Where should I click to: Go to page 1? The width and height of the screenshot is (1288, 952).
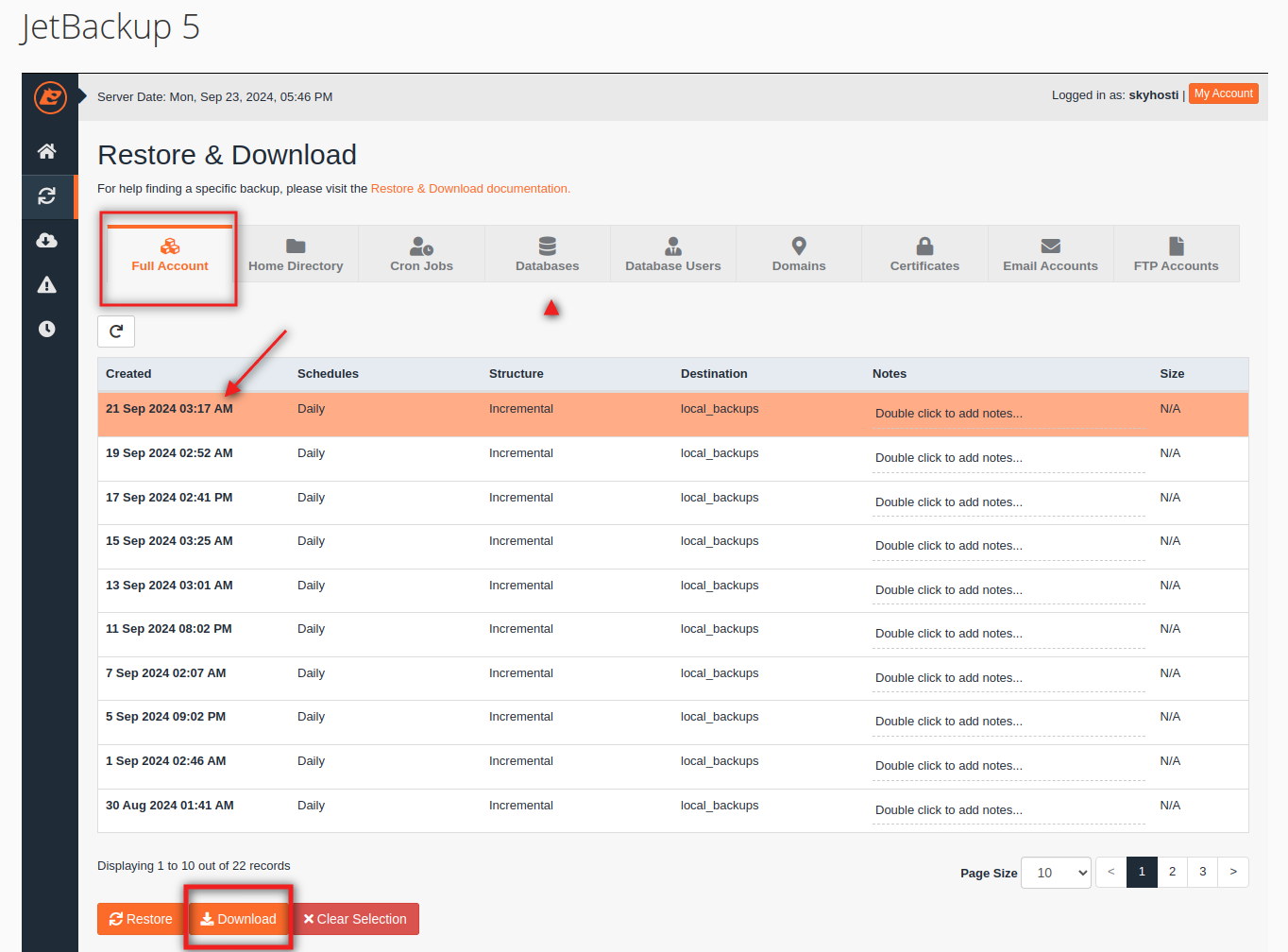pos(1142,872)
